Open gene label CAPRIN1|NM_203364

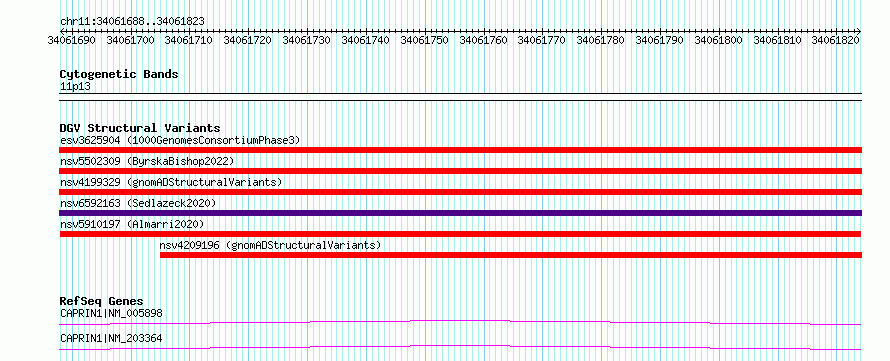111,338
